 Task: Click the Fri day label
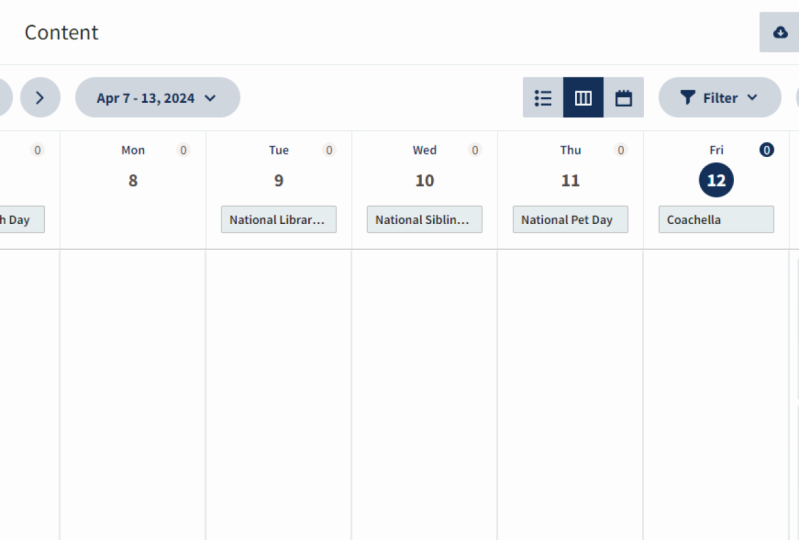click(716, 150)
